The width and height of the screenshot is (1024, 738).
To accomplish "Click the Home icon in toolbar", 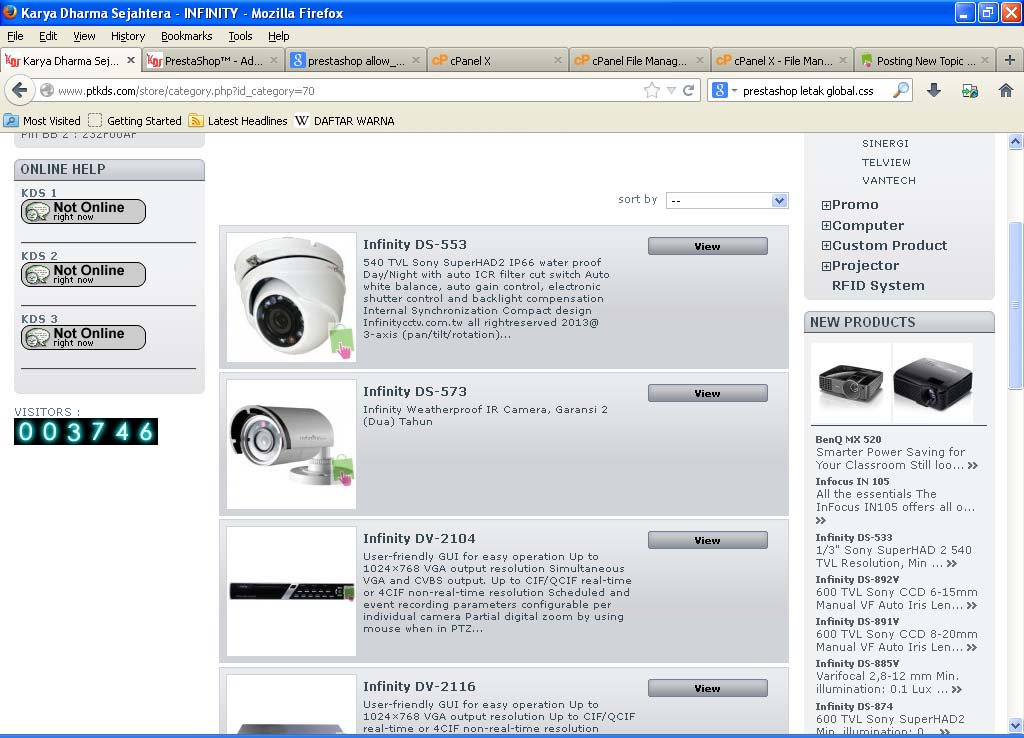I will (1006, 90).
